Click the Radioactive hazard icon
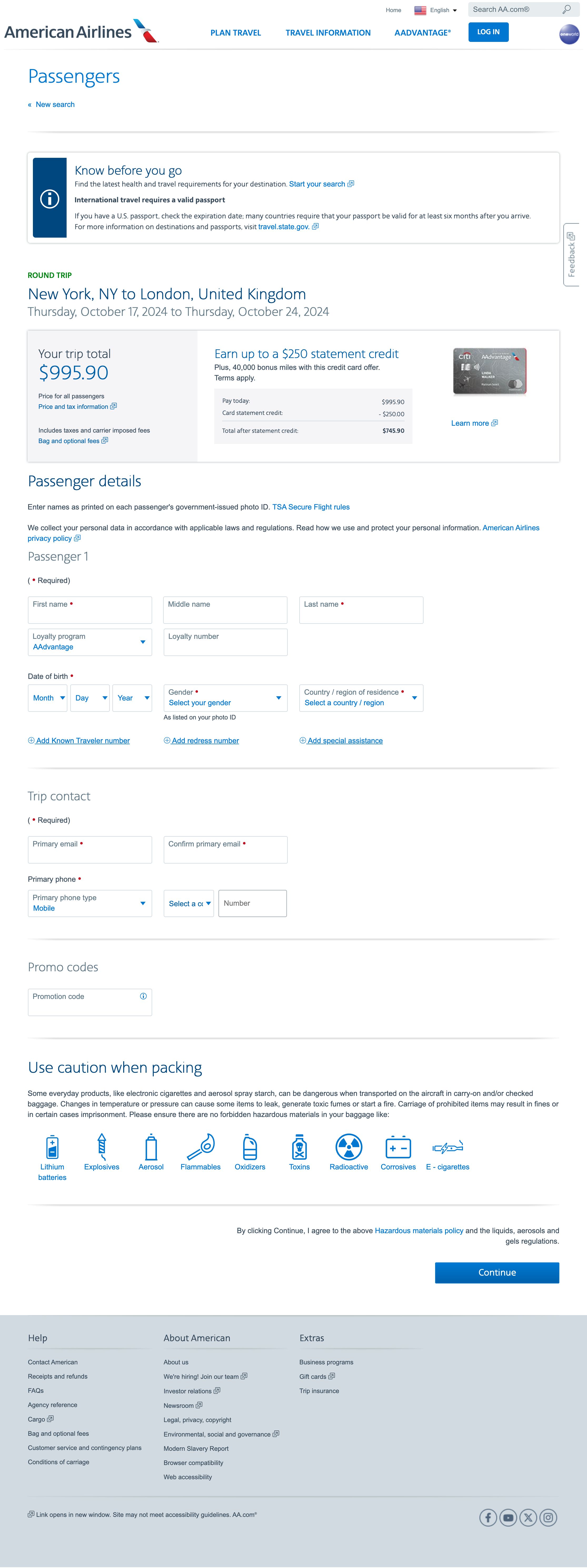This screenshot has width=587, height=1568. (349, 1147)
